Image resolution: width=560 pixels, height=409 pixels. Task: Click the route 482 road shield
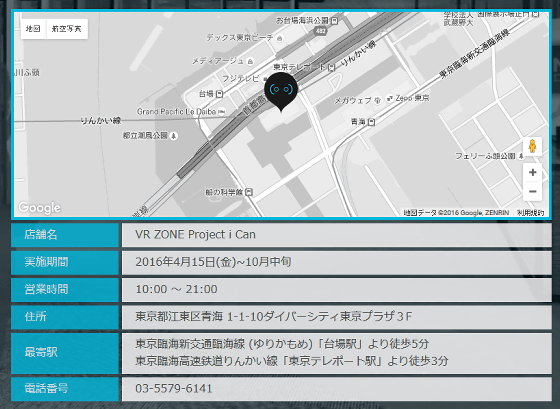320,31
